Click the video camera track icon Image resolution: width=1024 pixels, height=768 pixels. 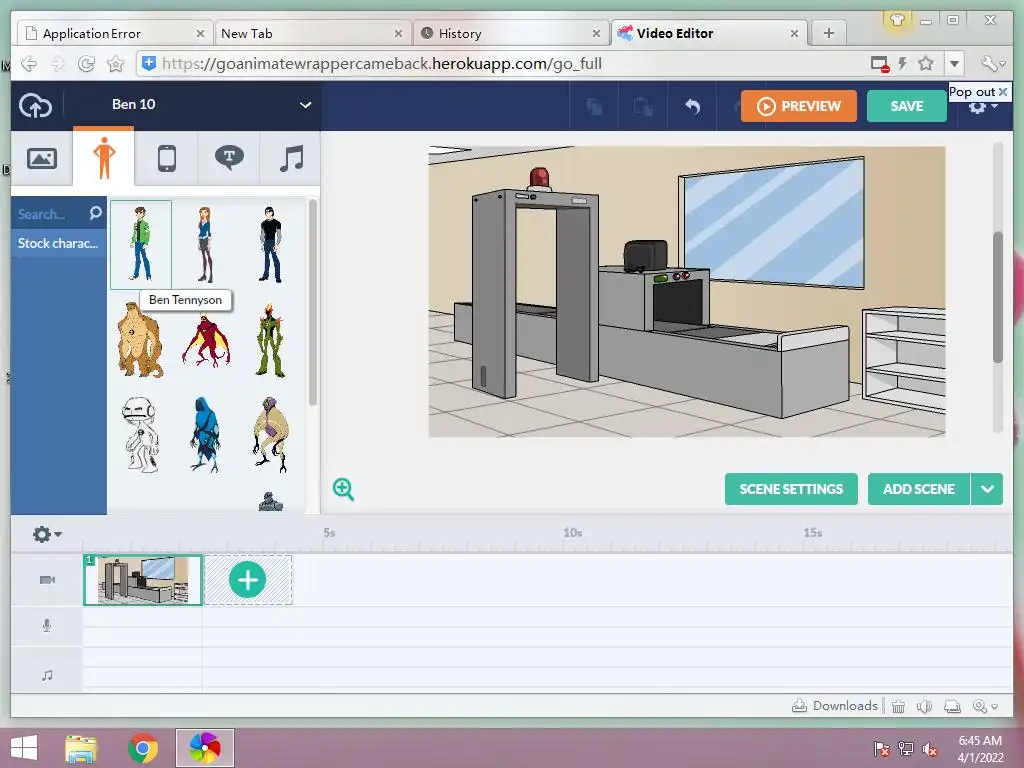[x=47, y=580]
